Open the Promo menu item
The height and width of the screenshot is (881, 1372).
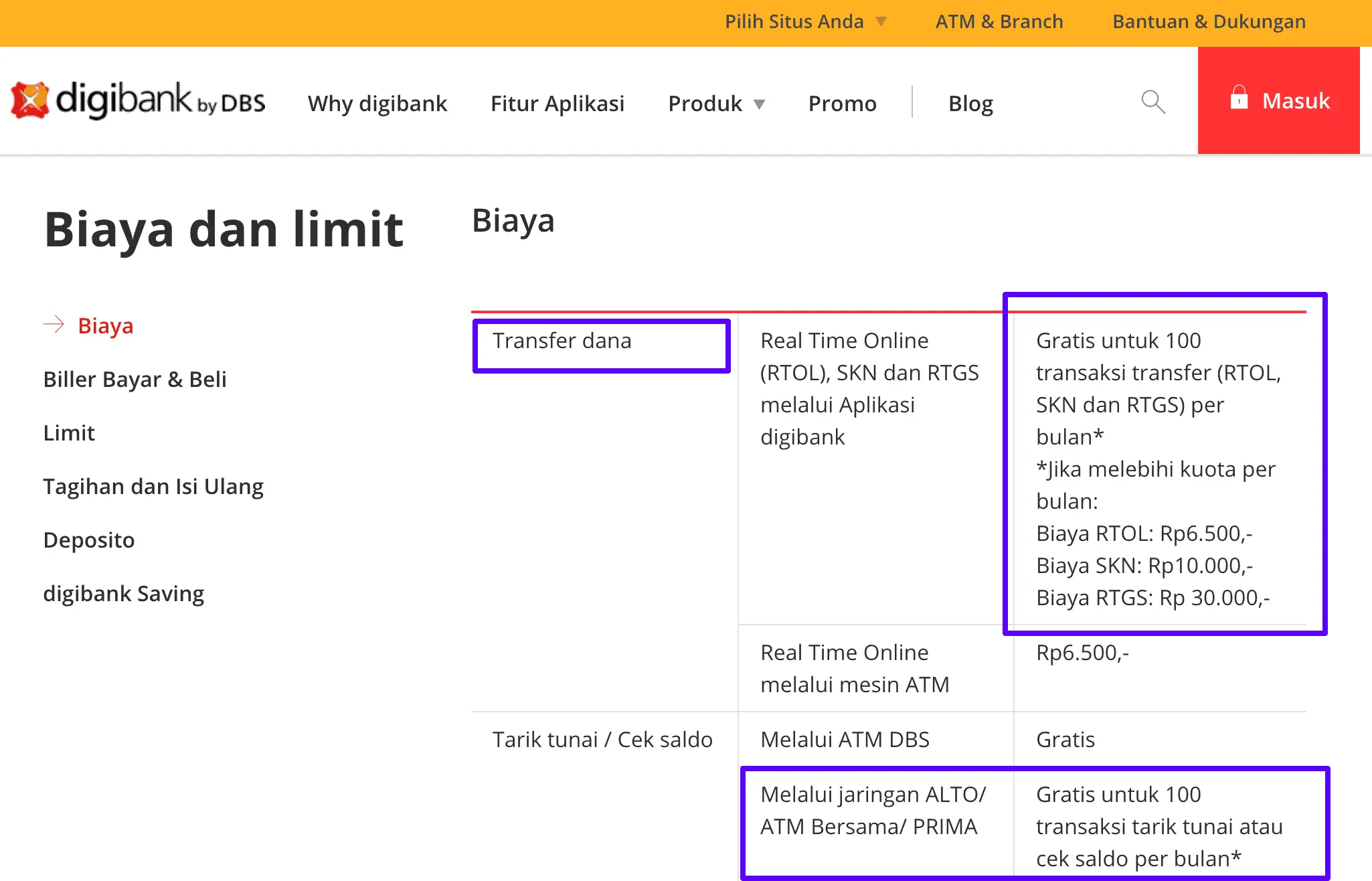pyautogui.click(x=843, y=103)
